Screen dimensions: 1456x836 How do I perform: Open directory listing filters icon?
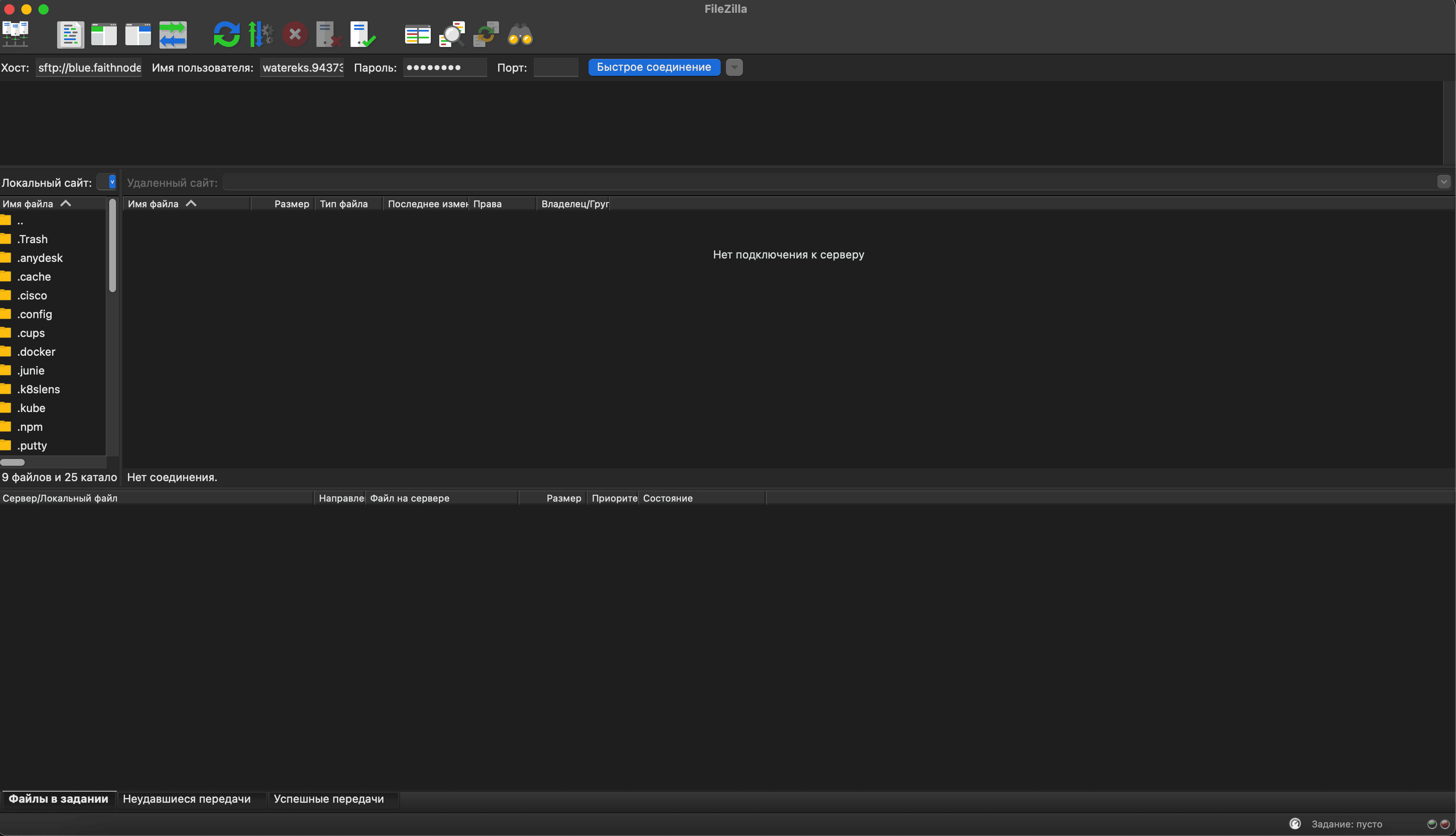(x=418, y=35)
